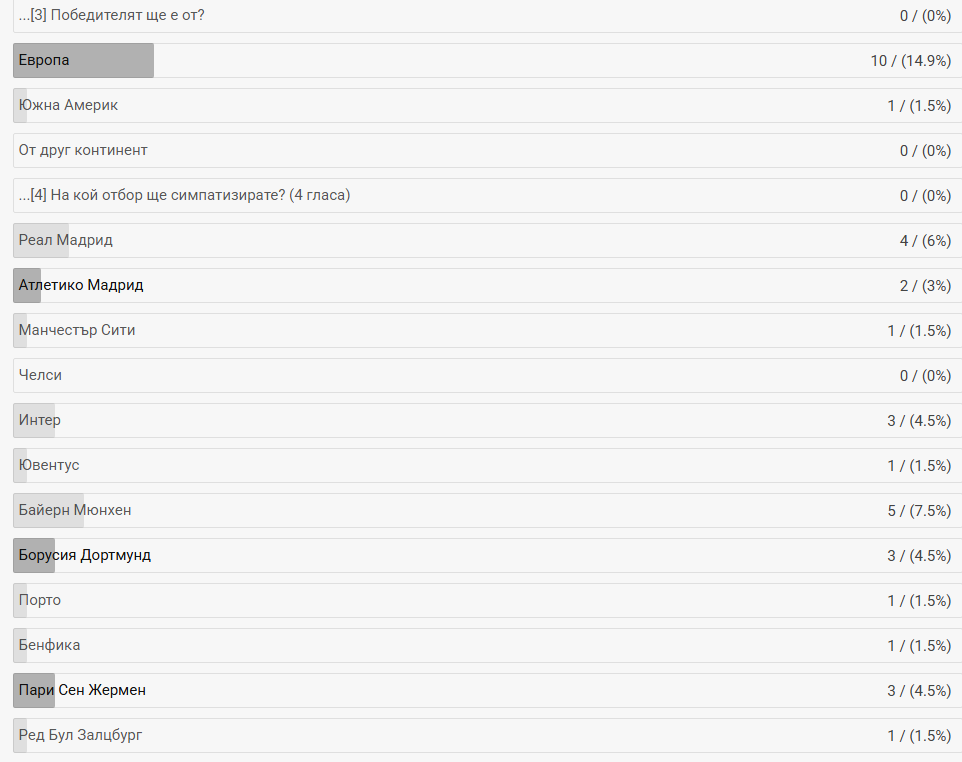Screen dimensions: 962x762
Task: Click the 5 / (7.5%) result for Байерн
Action: tap(919, 510)
